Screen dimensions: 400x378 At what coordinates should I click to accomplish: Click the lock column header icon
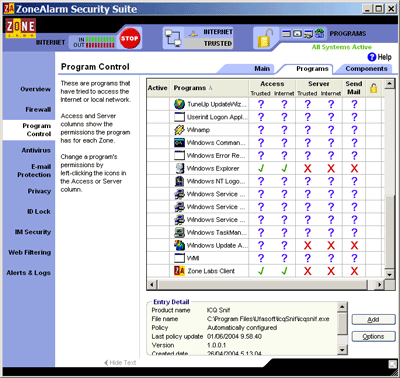(x=373, y=88)
